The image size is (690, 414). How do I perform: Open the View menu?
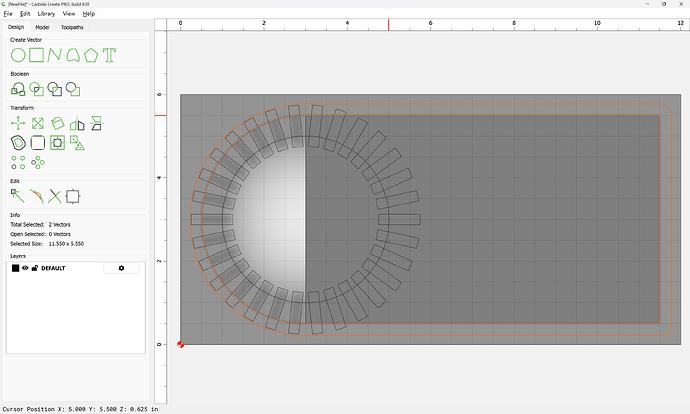coord(68,14)
